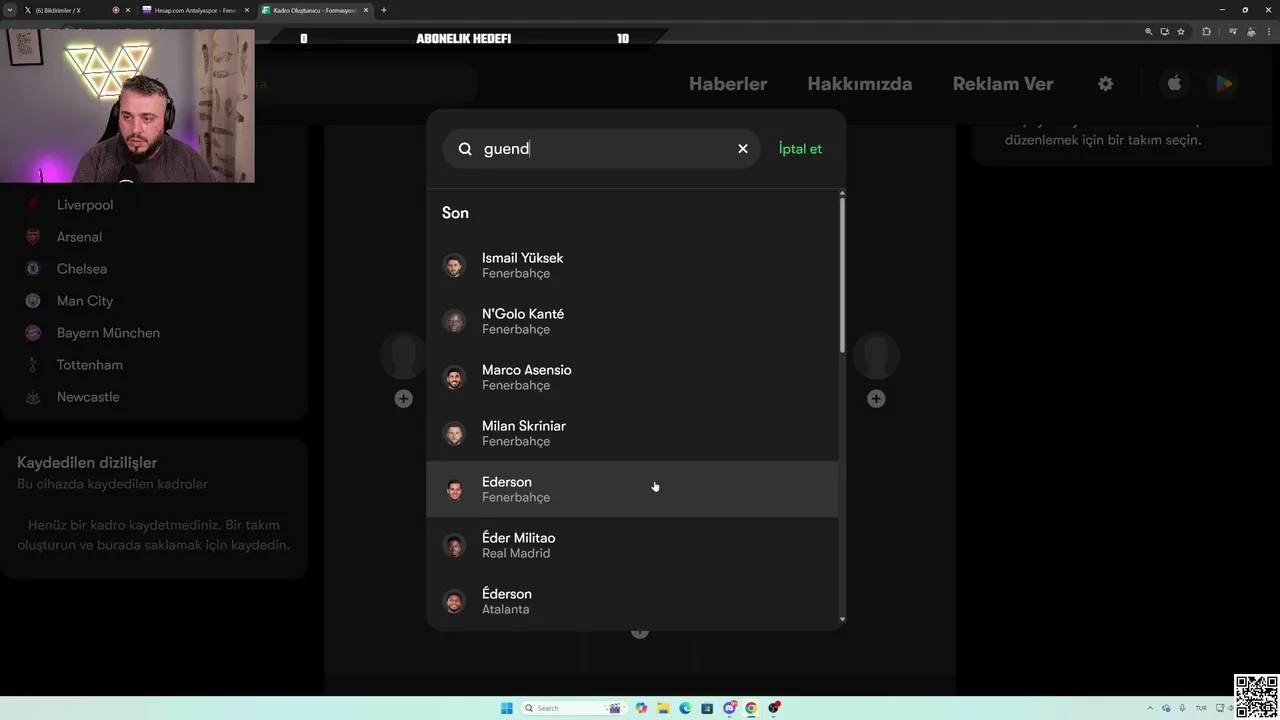Choose Marco Asensio of Fenerbahçe
The width and height of the screenshot is (1280, 720).
click(x=632, y=377)
